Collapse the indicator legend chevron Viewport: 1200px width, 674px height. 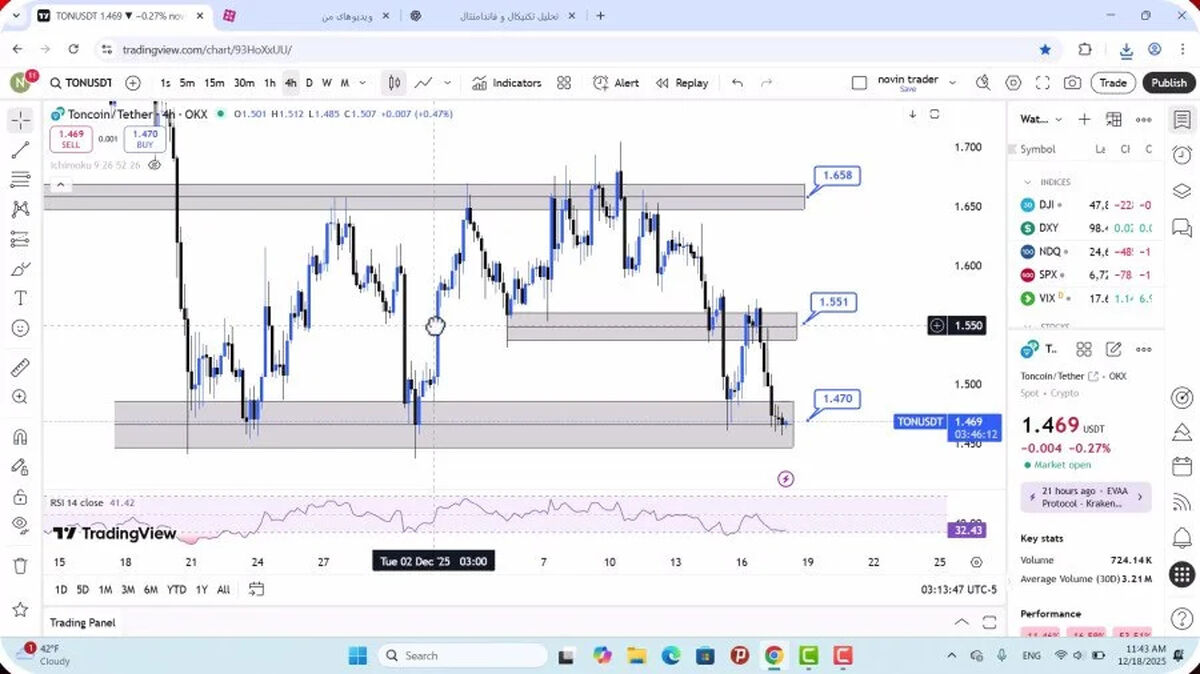pyautogui.click(x=60, y=185)
